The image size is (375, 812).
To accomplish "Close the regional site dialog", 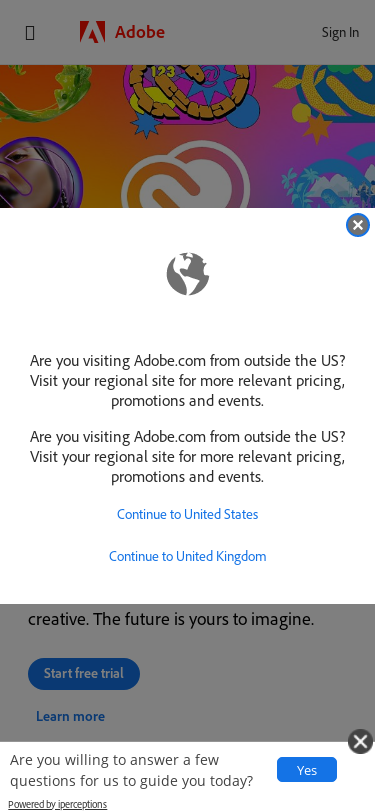I will point(357,225).
